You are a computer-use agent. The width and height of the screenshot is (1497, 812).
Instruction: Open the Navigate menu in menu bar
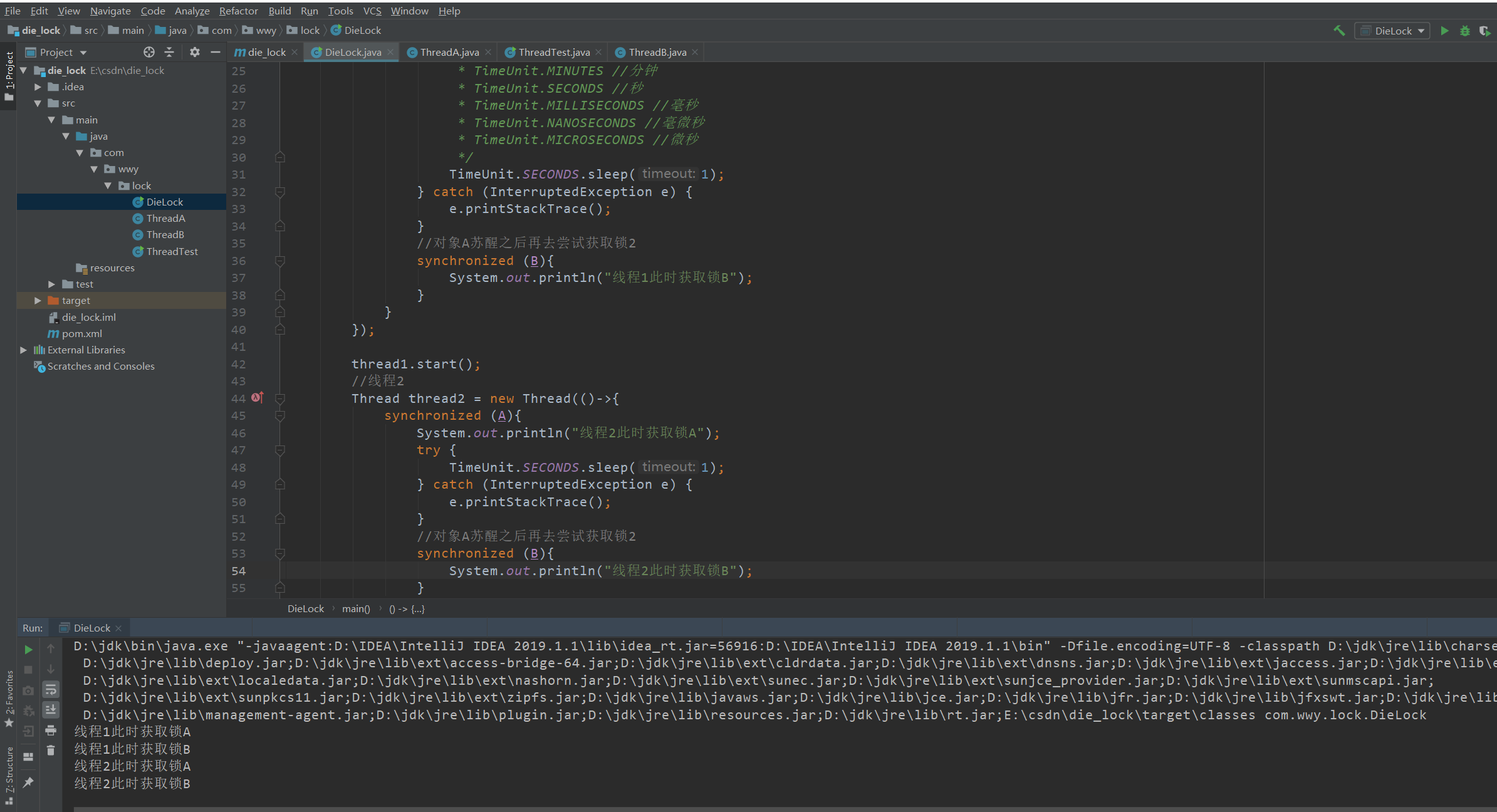tap(111, 10)
